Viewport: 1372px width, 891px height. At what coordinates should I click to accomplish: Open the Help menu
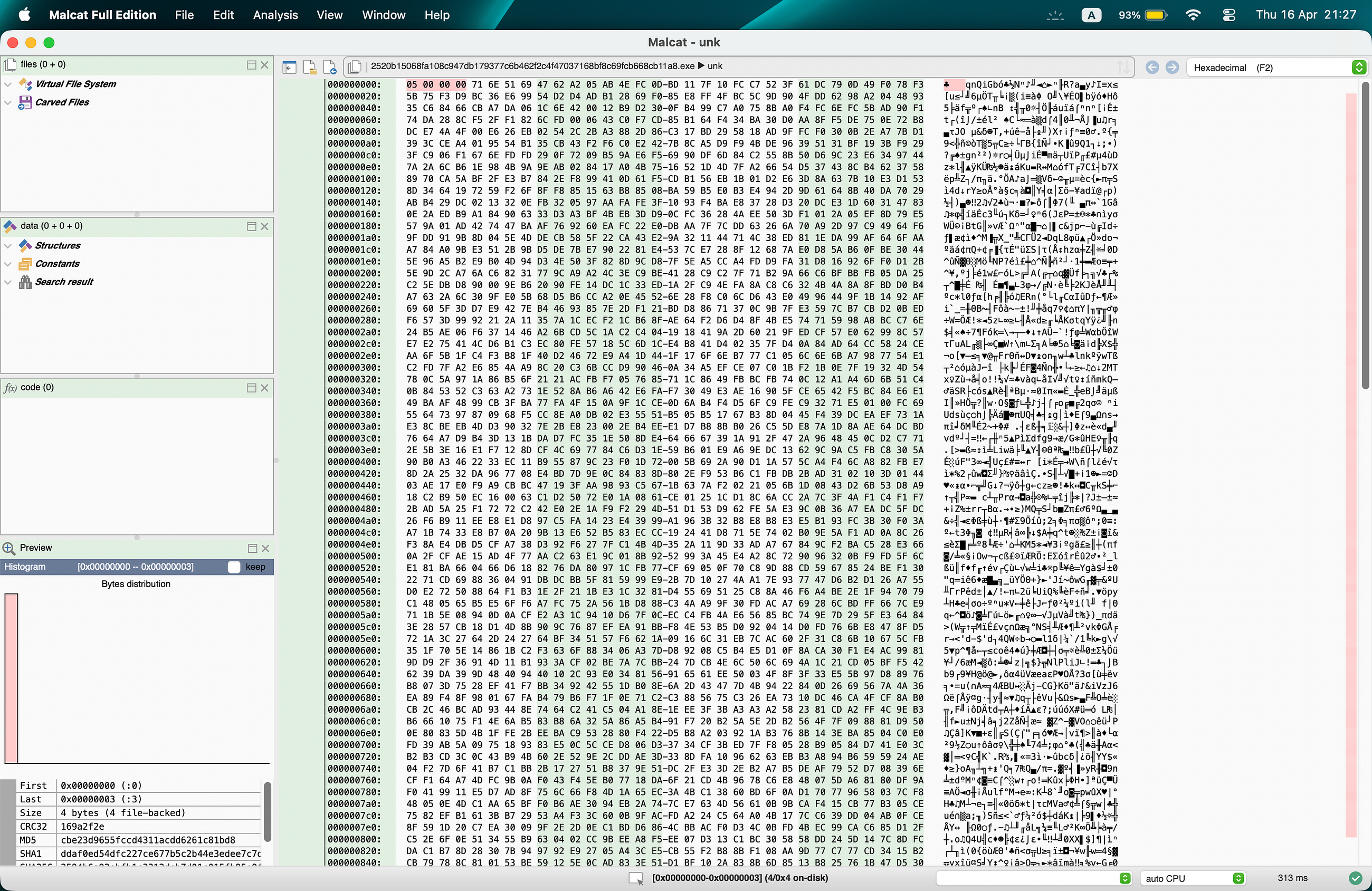pos(436,15)
